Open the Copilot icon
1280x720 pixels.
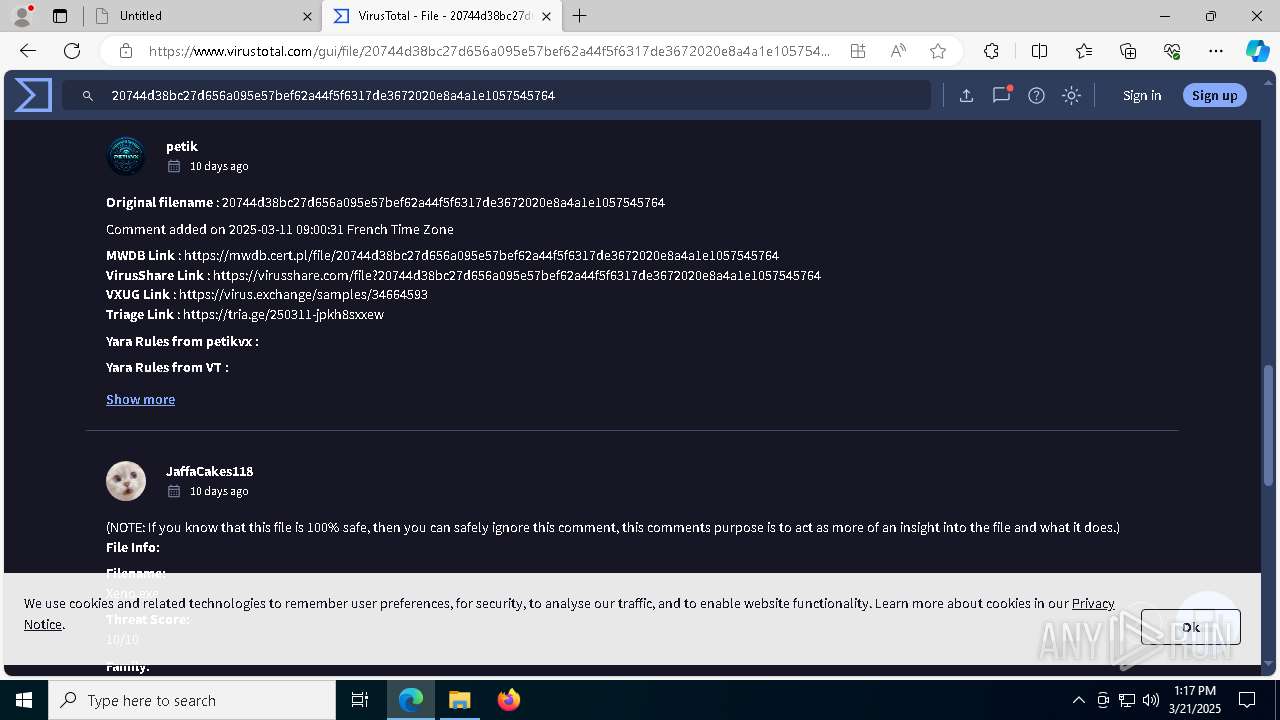tap(1257, 51)
